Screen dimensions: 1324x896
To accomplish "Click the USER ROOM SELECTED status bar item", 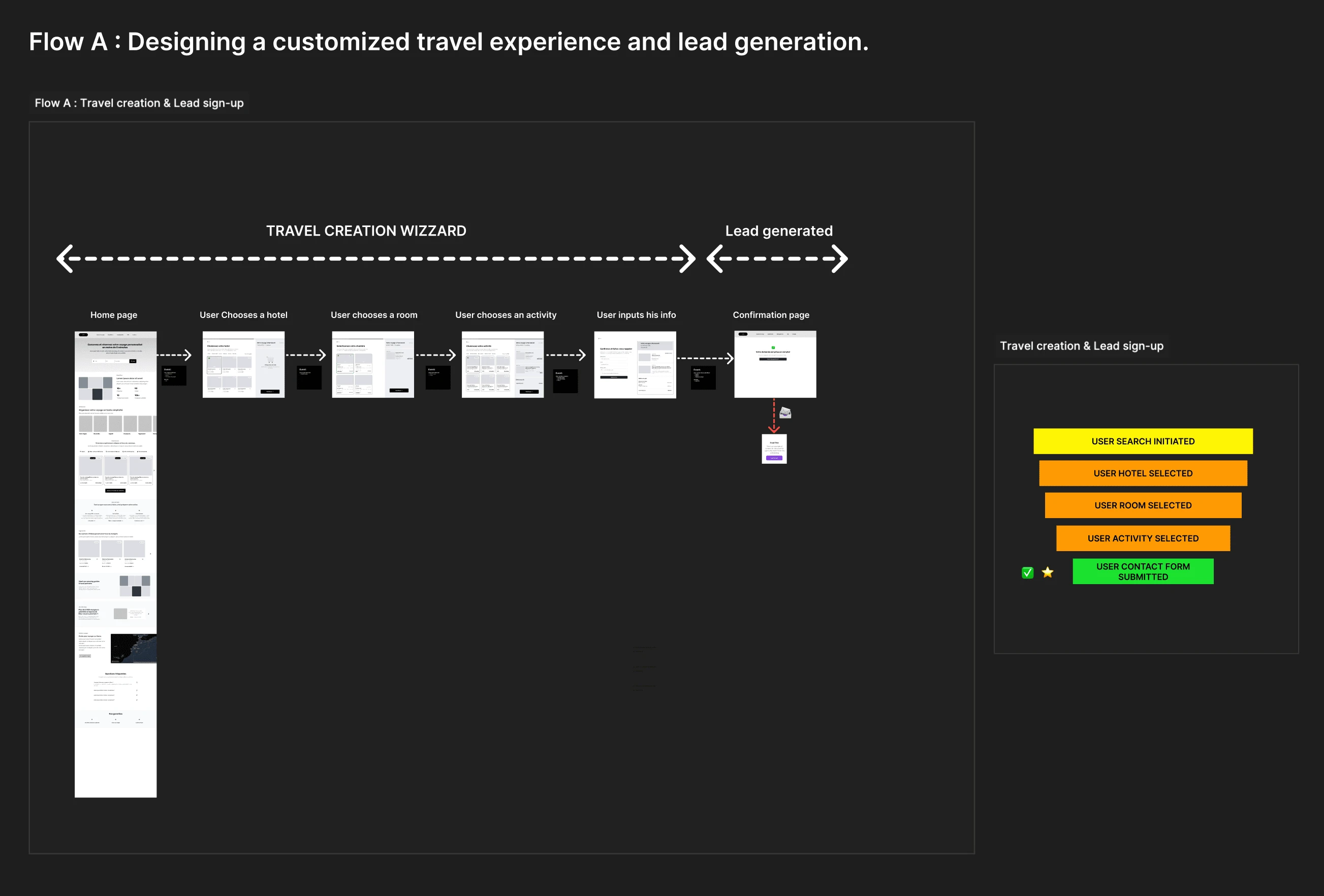I will tap(1143, 505).
